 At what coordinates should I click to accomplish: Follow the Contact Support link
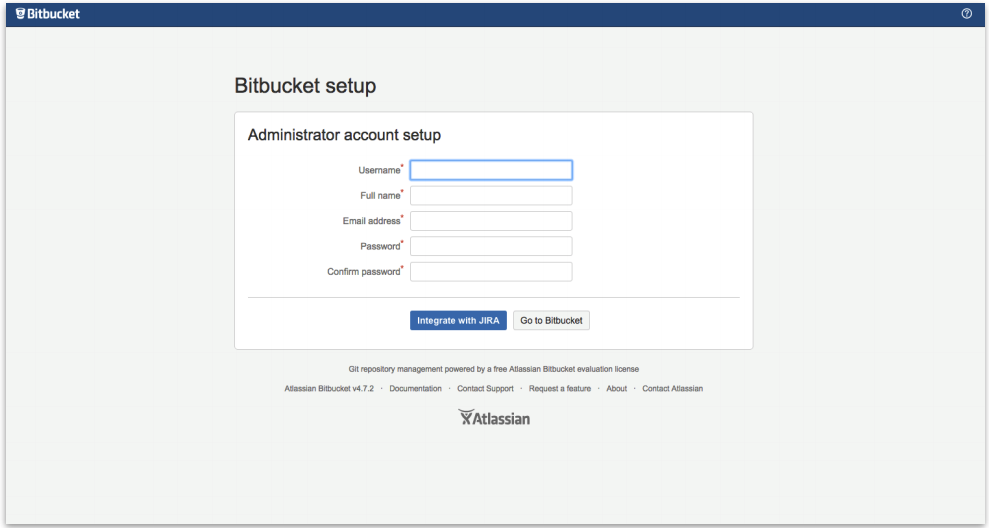[x=485, y=389]
